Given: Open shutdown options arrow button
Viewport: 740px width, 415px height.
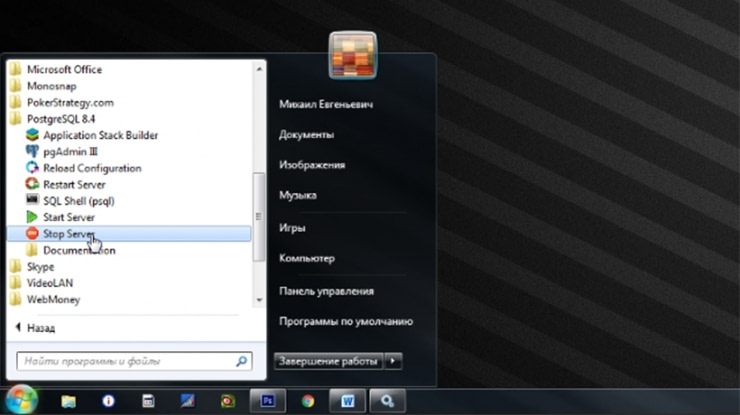Looking at the screenshot, I should tap(393, 361).
